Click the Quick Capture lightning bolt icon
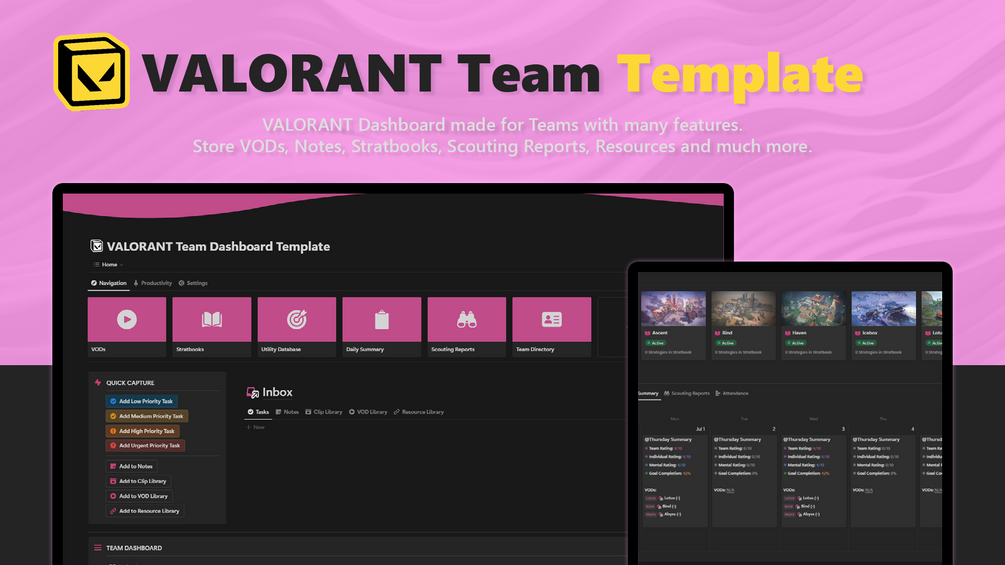 [x=98, y=382]
